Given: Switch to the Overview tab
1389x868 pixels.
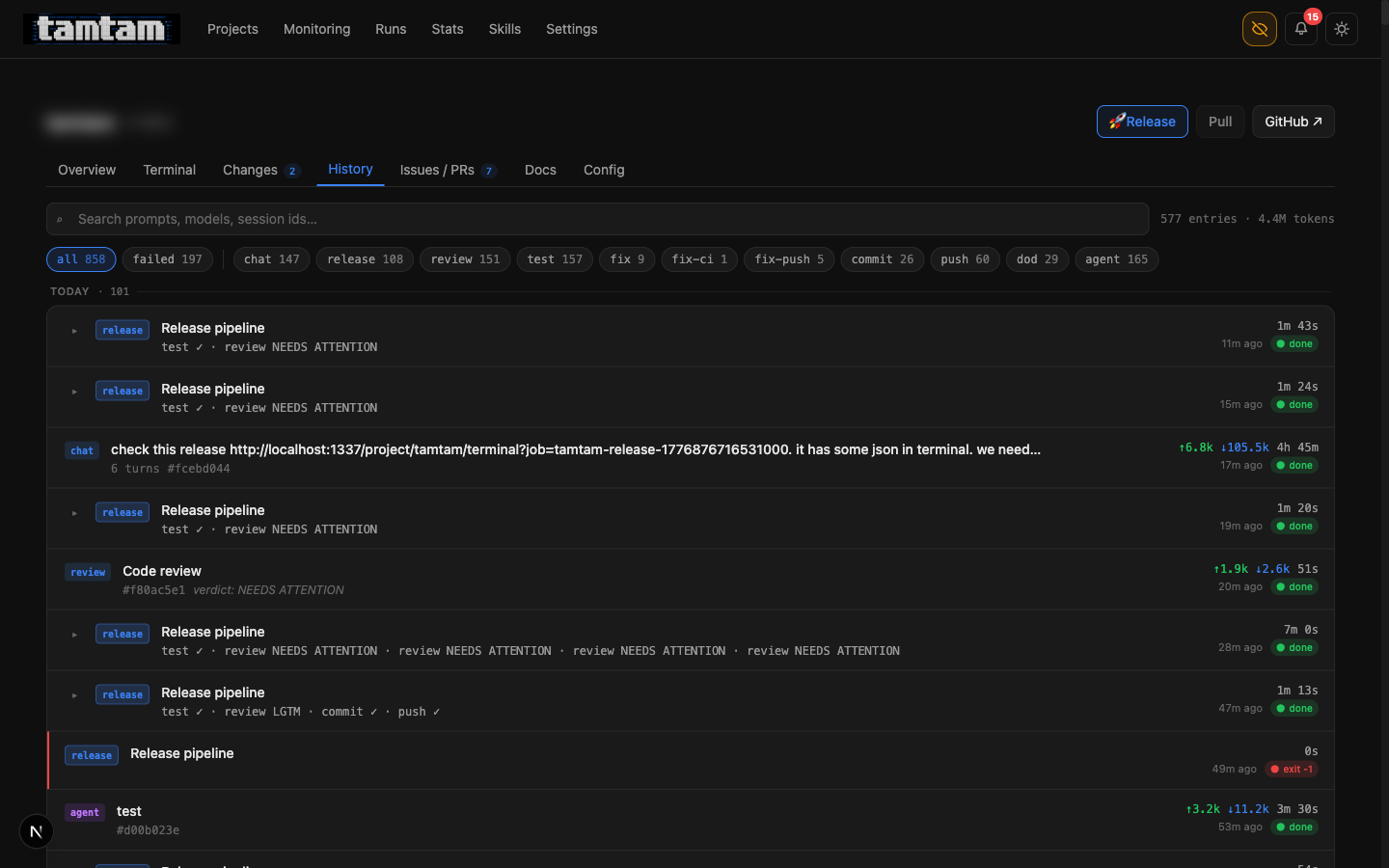Looking at the screenshot, I should click(x=87, y=170).
